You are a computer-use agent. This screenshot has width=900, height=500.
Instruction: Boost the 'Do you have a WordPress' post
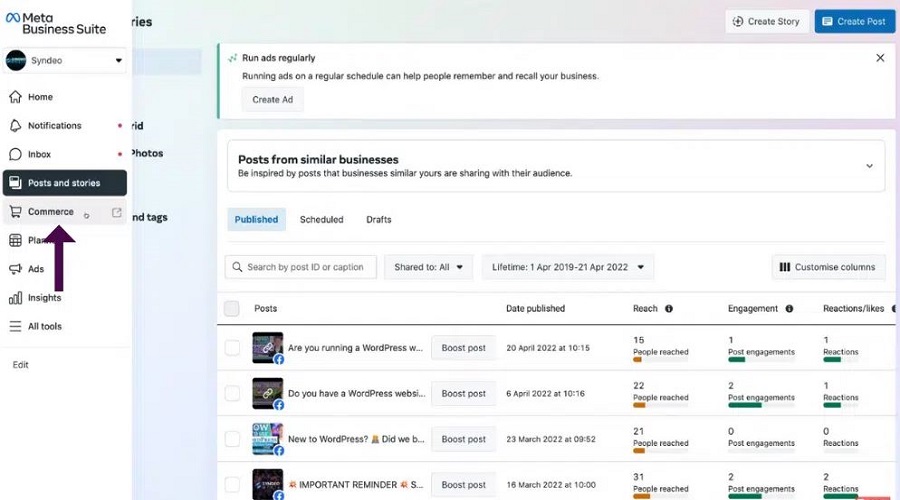(463, 394)
